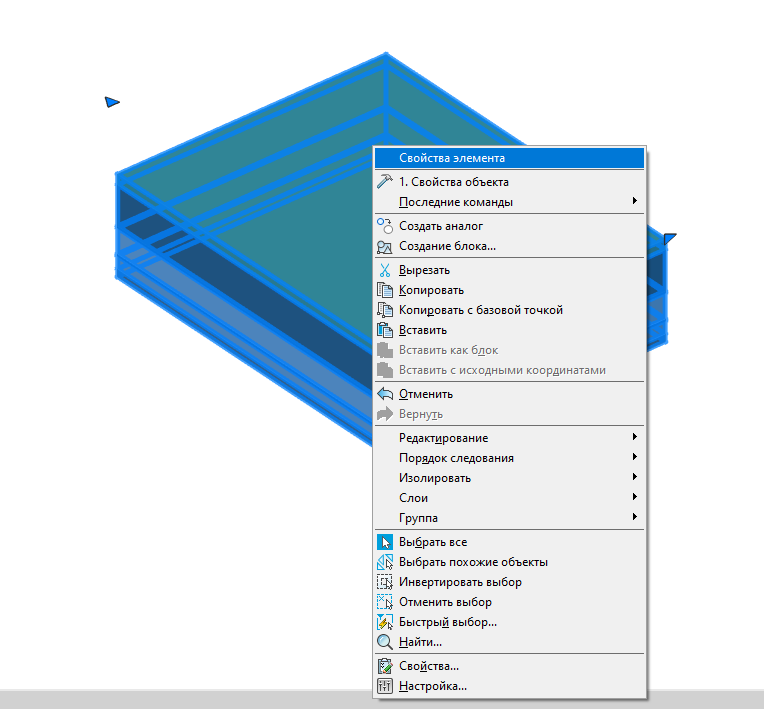Image resolution: width=764 pixels, height=709 pixels.
Task: Click the Вставить clipboard icon
Action: (385, 330)
